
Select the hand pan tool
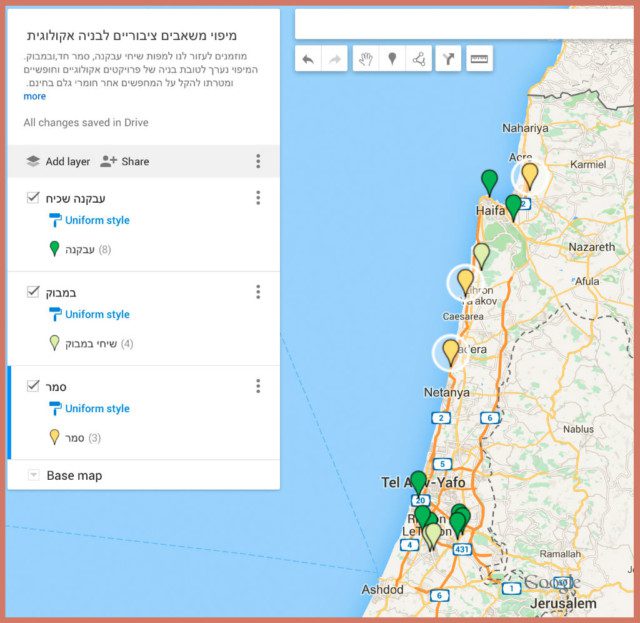pyautogui.click(x=366, y=59)
